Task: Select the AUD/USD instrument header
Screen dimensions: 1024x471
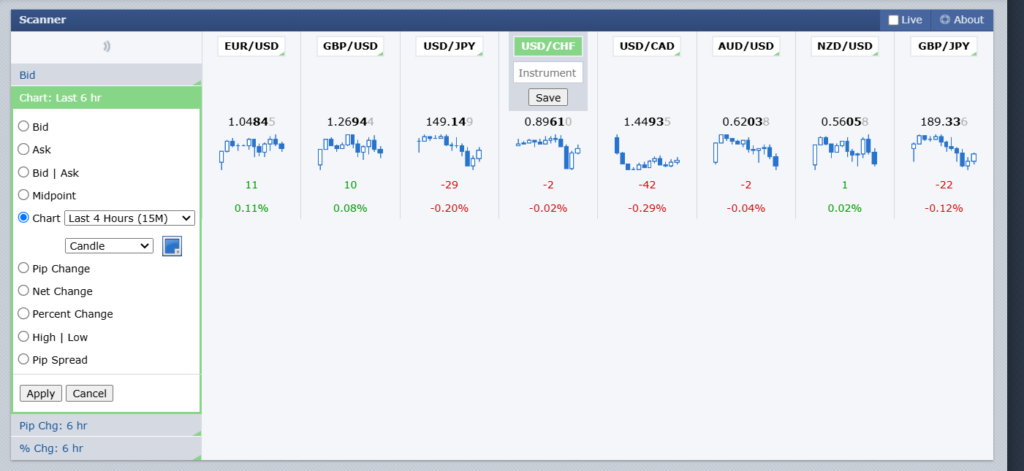Action: click(x=746, y=46)
